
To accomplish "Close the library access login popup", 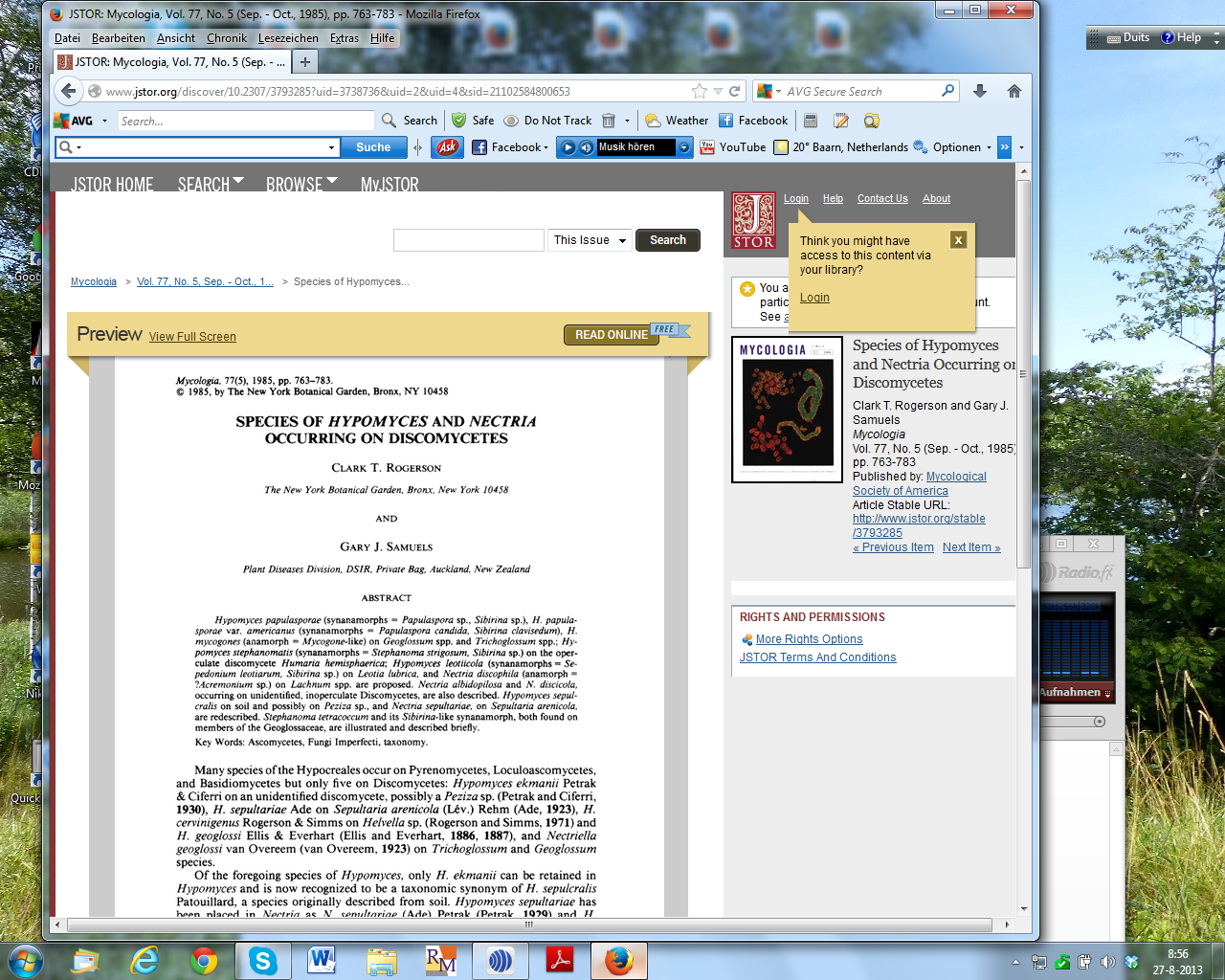I will pyautogui.click(x=958, y=240).
